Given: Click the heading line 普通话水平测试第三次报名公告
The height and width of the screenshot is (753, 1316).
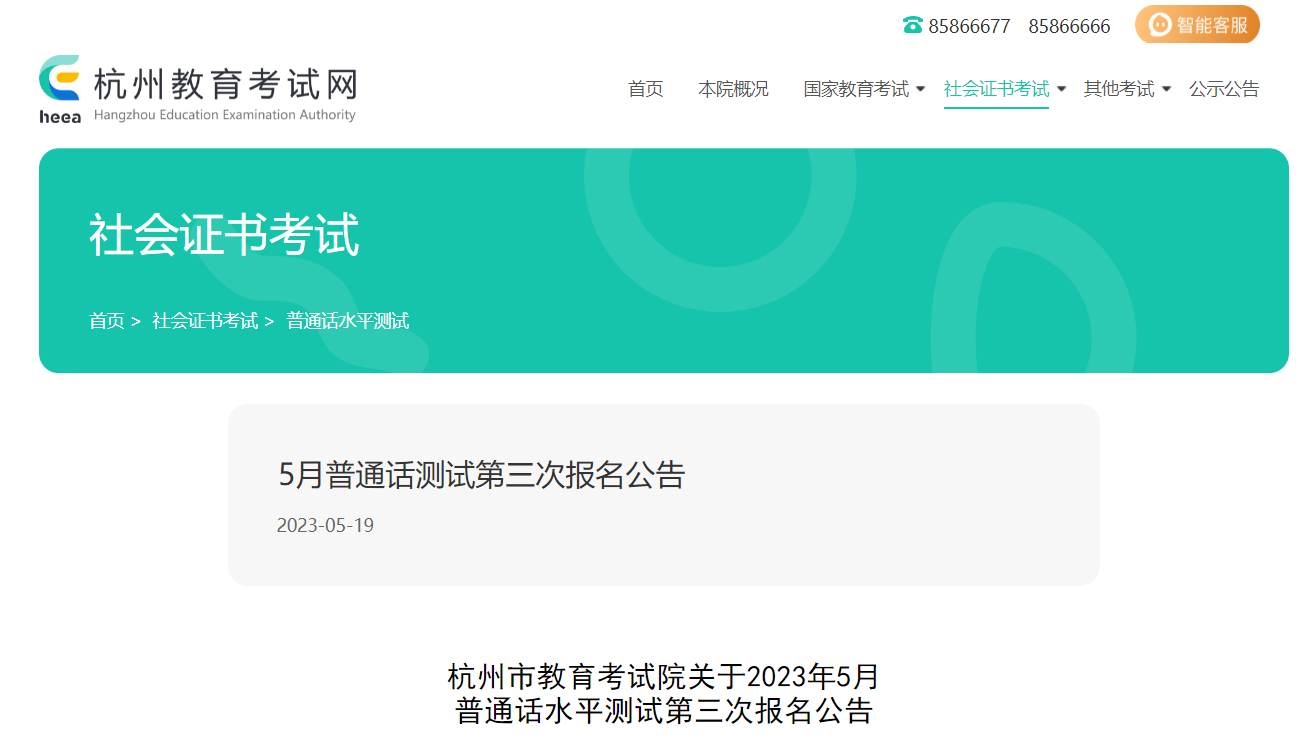Looking at the screenshot, I should click(x=664, y=711).
